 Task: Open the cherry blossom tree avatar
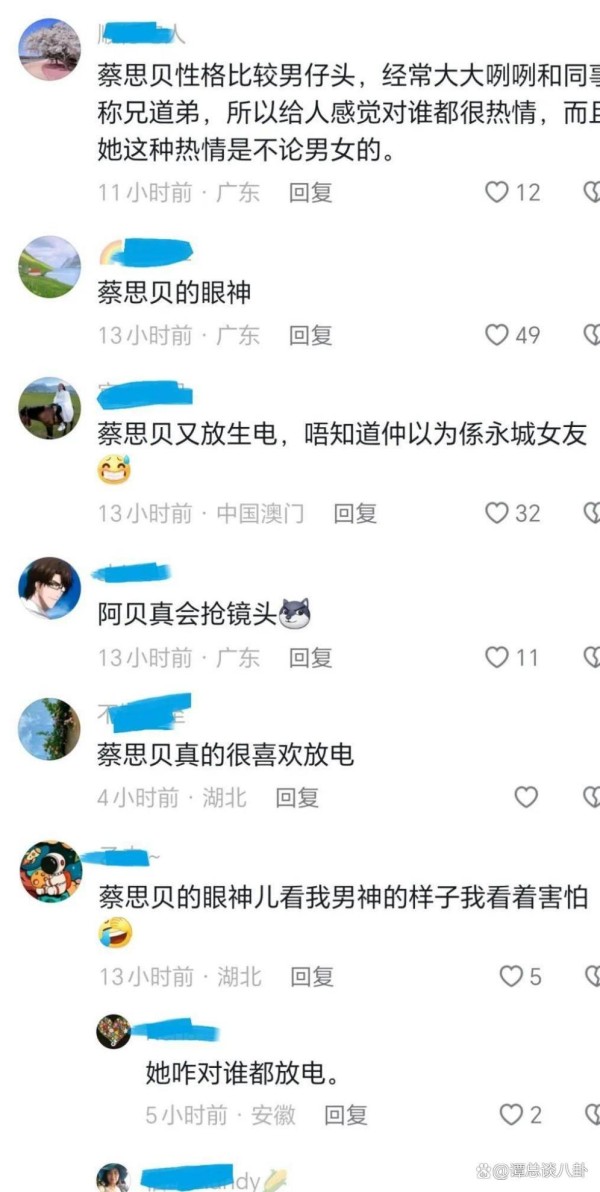[x=49, y=49]
